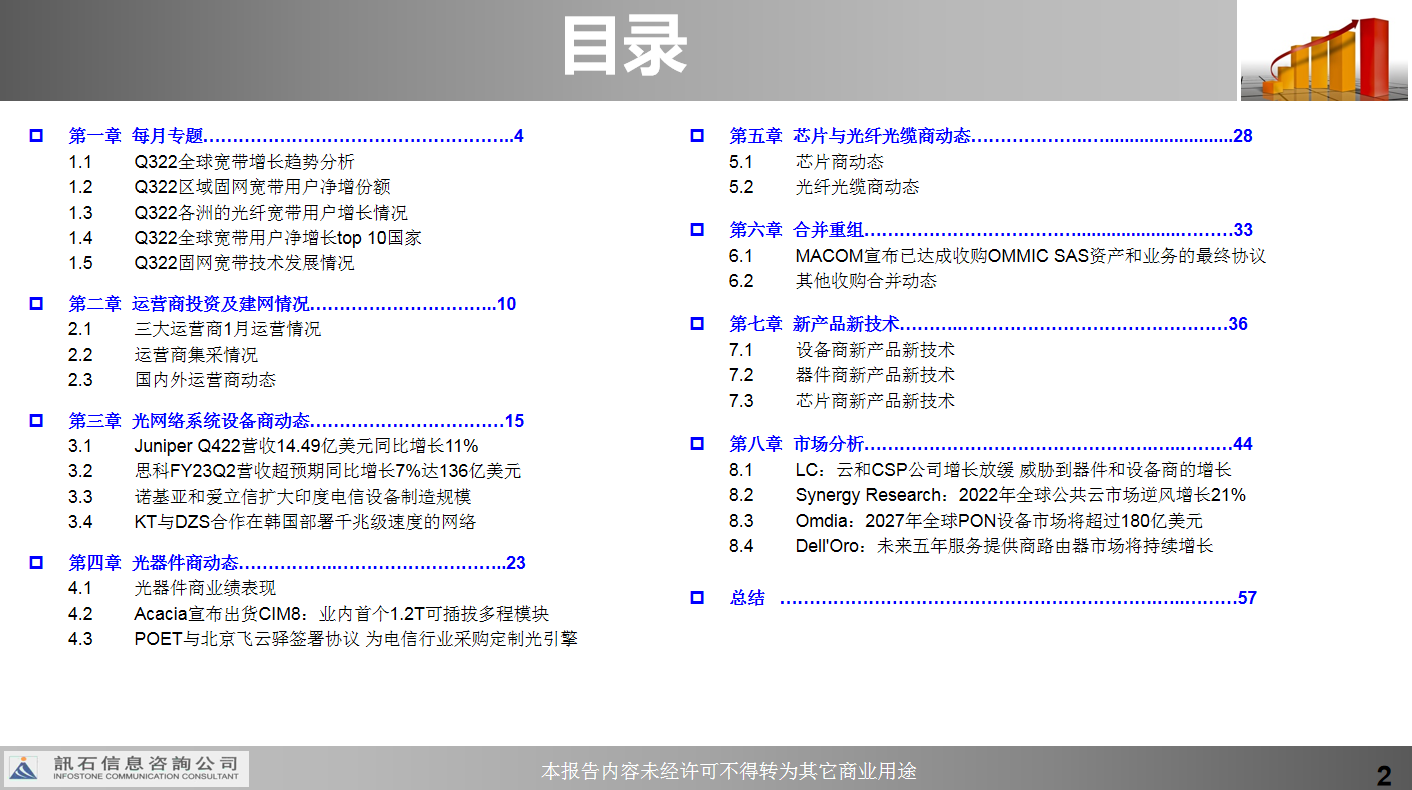Screen dimensions: 1412x790
Task: Click the square bullet beside 第一章
Action: click(36, 136)
